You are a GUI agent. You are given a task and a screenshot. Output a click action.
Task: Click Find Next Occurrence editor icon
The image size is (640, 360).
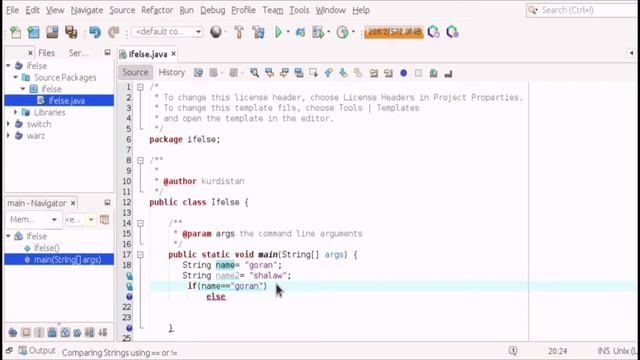tap(284, 73)
